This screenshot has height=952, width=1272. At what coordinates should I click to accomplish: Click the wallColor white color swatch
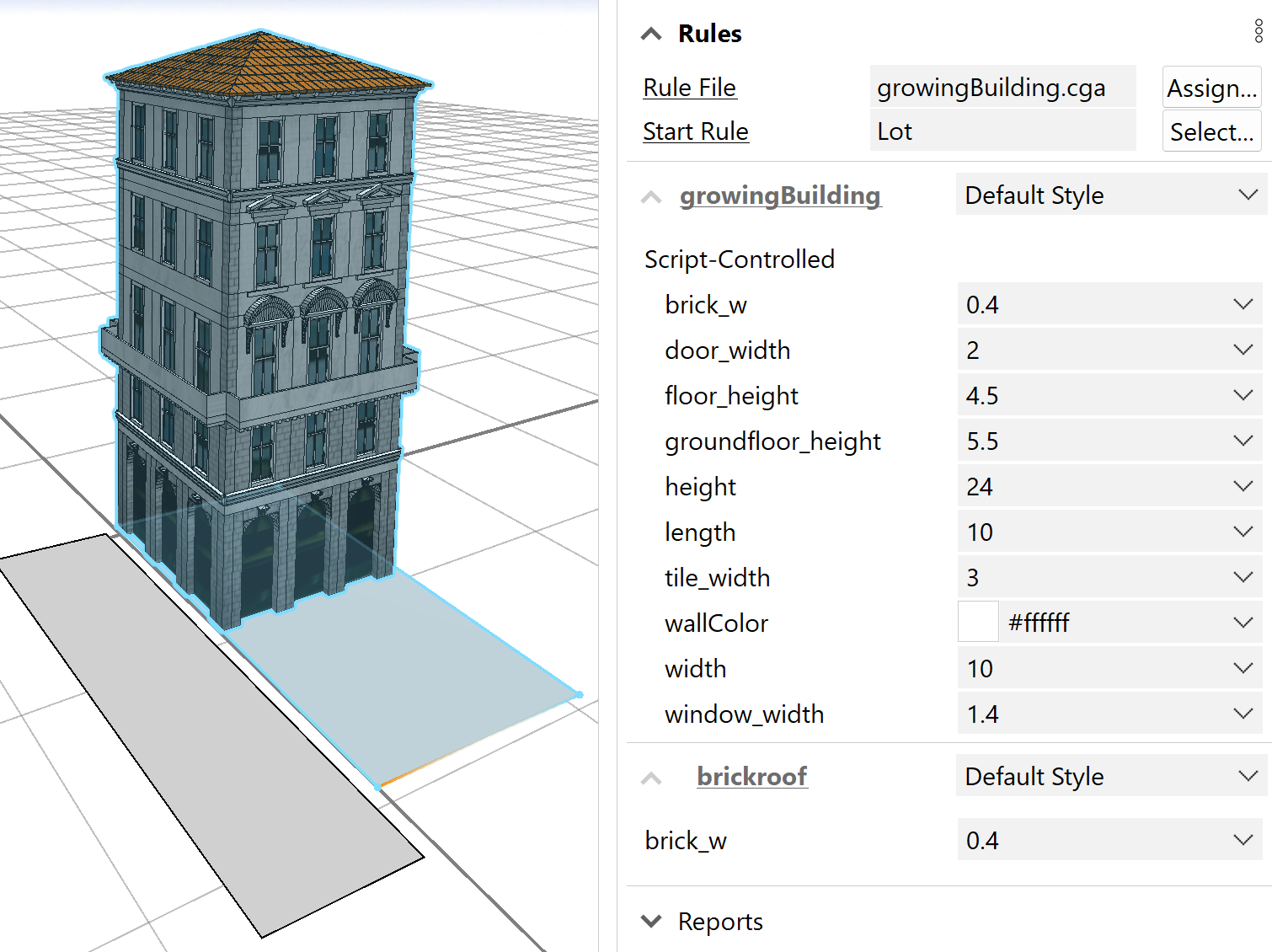(x=977, y=622)
